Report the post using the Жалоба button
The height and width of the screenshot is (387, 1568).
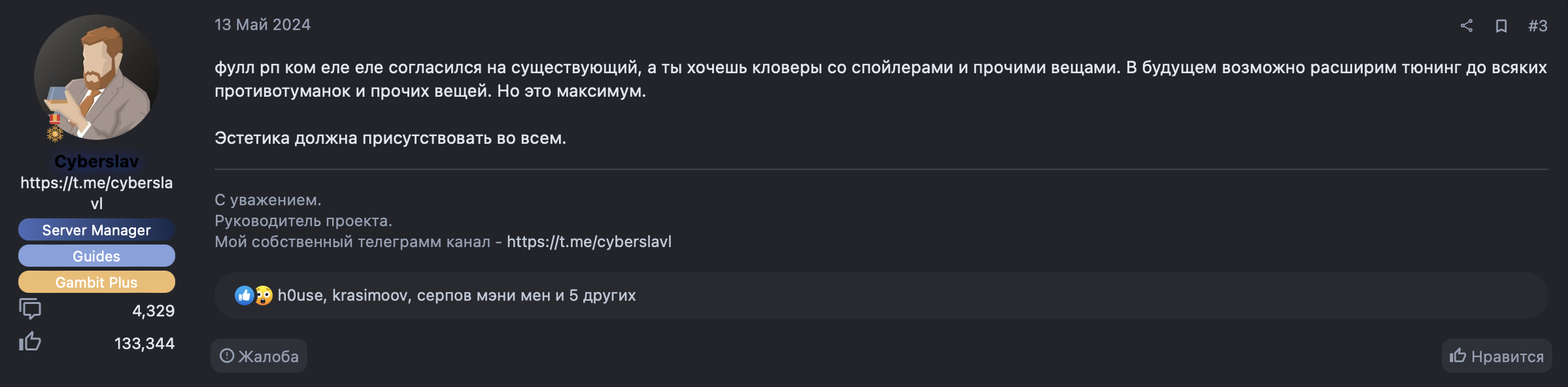point(259,356)
